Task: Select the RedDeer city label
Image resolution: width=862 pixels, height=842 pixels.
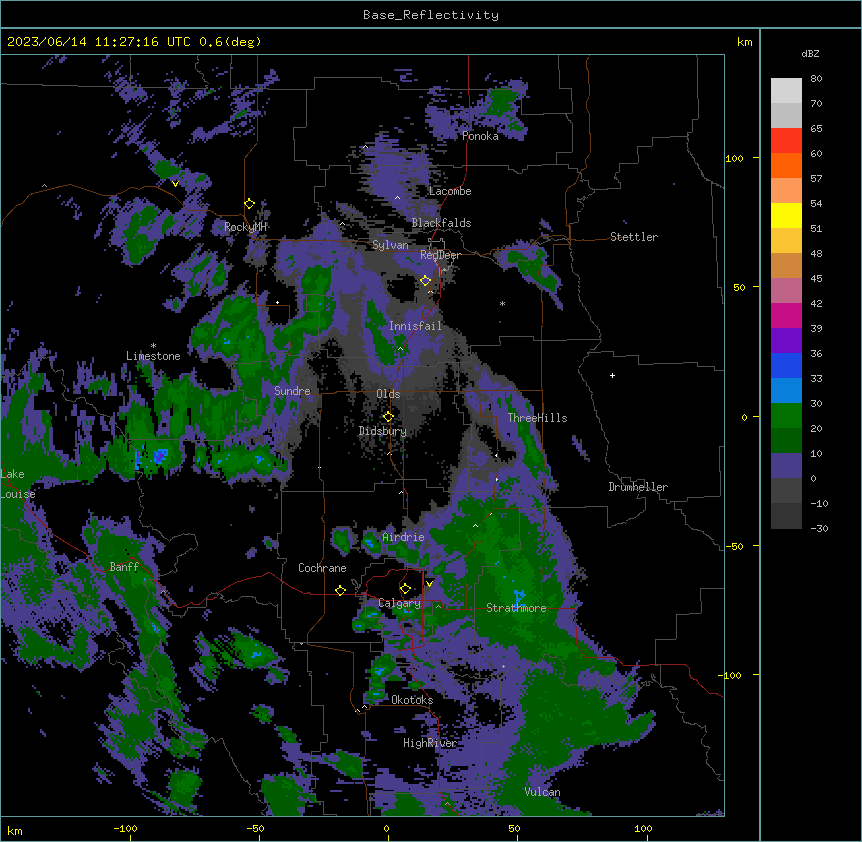Action: point(440,255)
